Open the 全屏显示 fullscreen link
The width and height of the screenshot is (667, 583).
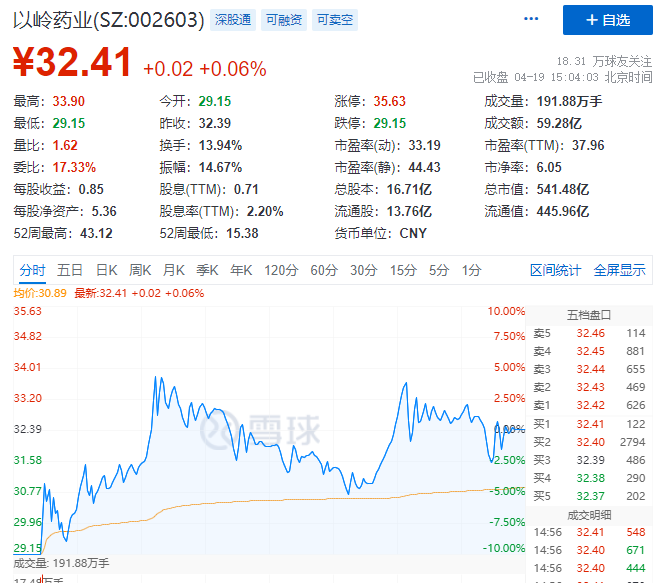point(619,270)
